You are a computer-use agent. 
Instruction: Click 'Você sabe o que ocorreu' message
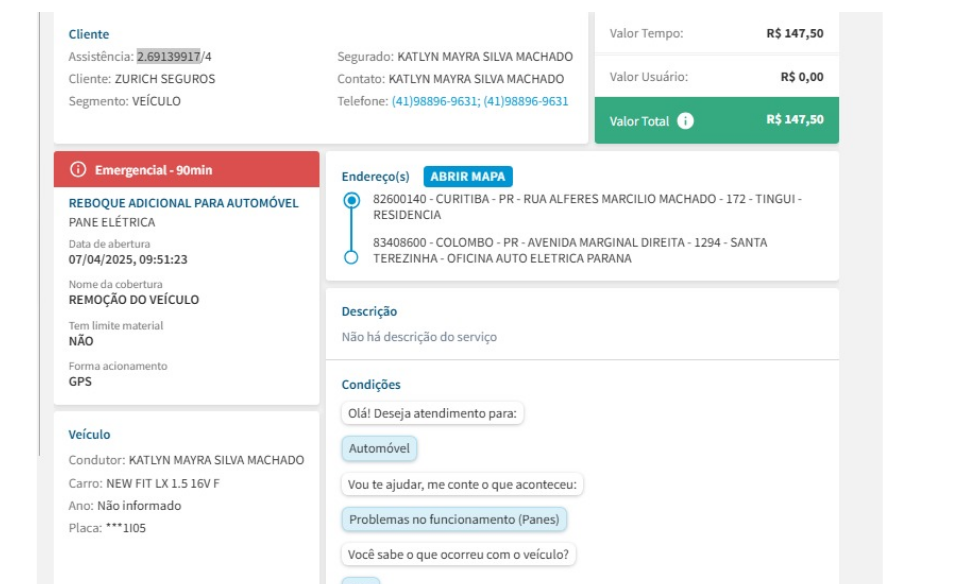tap(459, 554)
